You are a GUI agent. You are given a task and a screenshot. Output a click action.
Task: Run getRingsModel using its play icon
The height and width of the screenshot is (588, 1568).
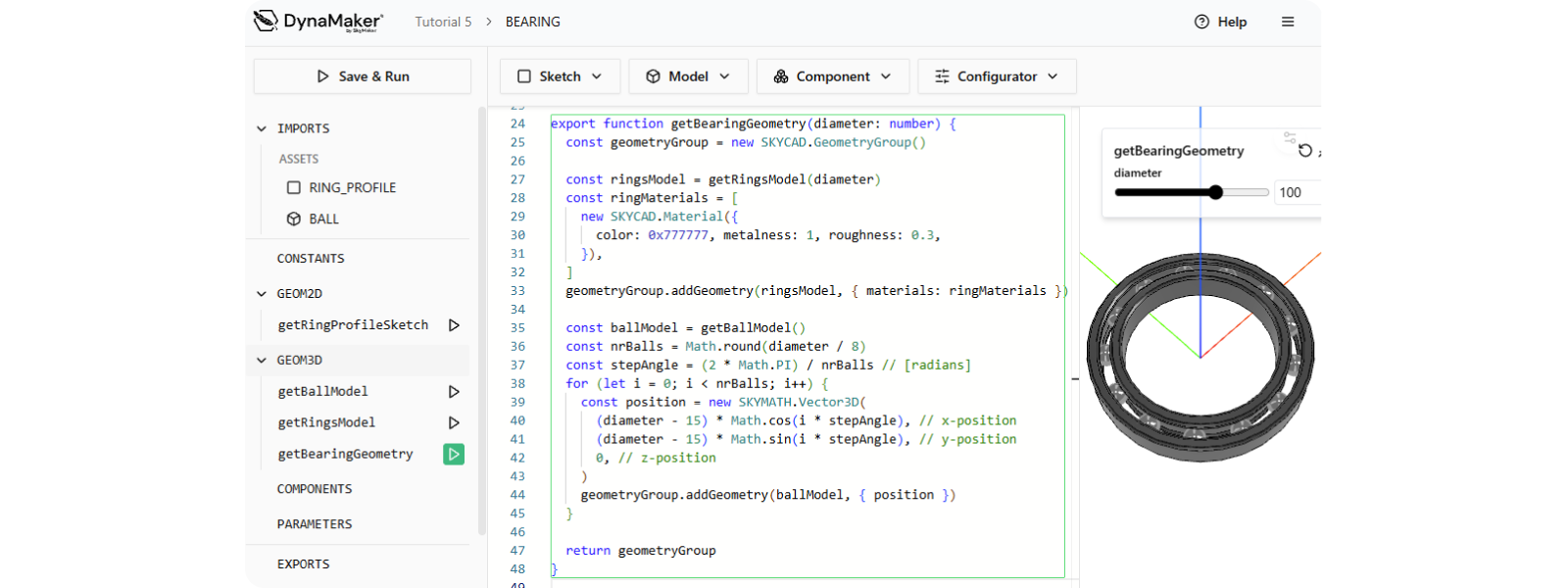454,423
